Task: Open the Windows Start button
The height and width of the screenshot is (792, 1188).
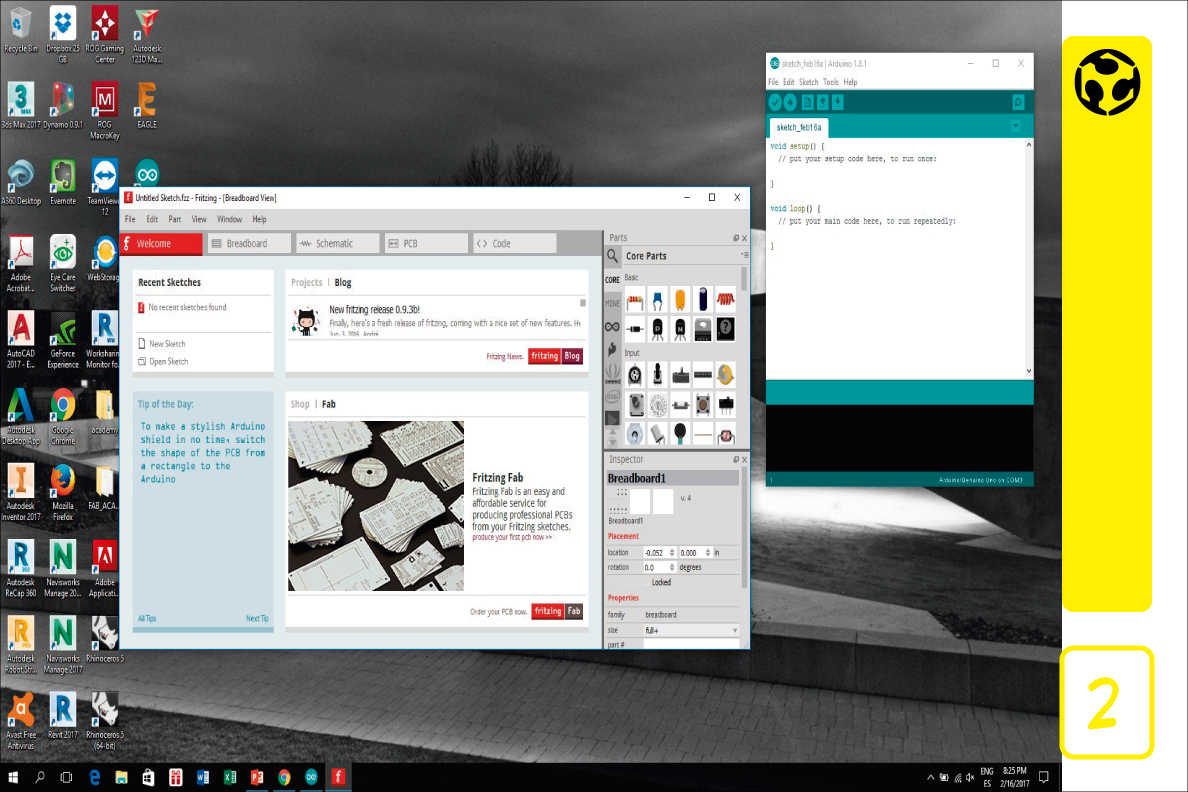Action: (13, 777)
